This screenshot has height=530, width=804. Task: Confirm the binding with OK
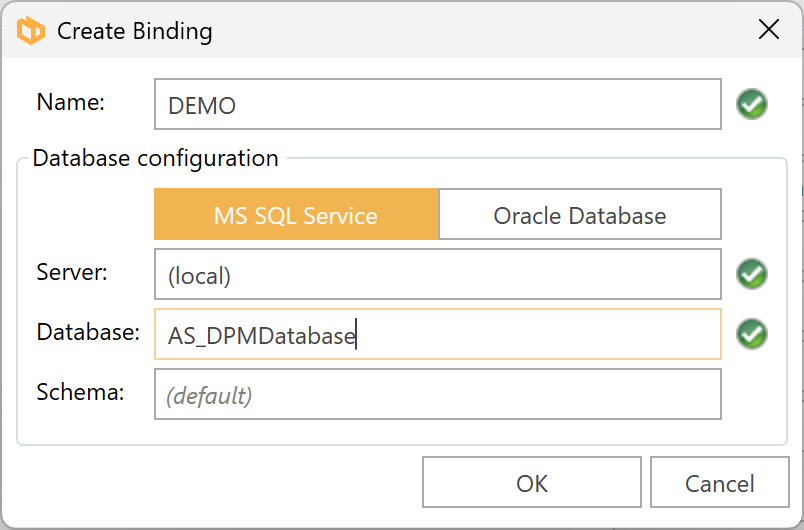coord(532,483)
